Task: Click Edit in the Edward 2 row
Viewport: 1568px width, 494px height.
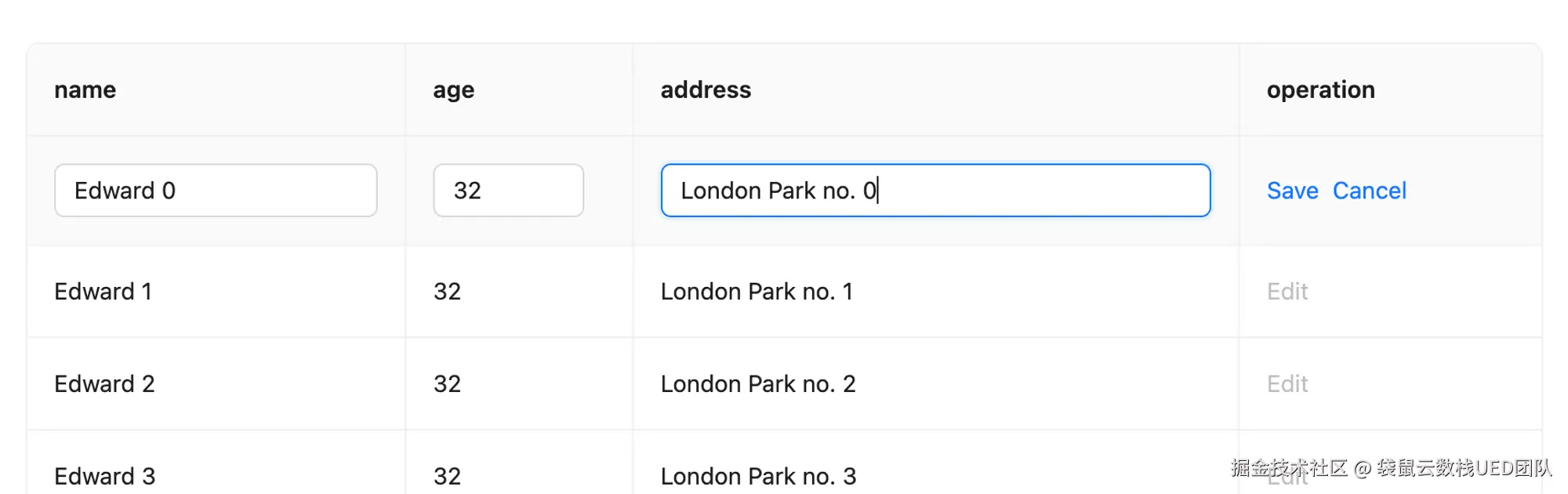Action: (1287, 384)
